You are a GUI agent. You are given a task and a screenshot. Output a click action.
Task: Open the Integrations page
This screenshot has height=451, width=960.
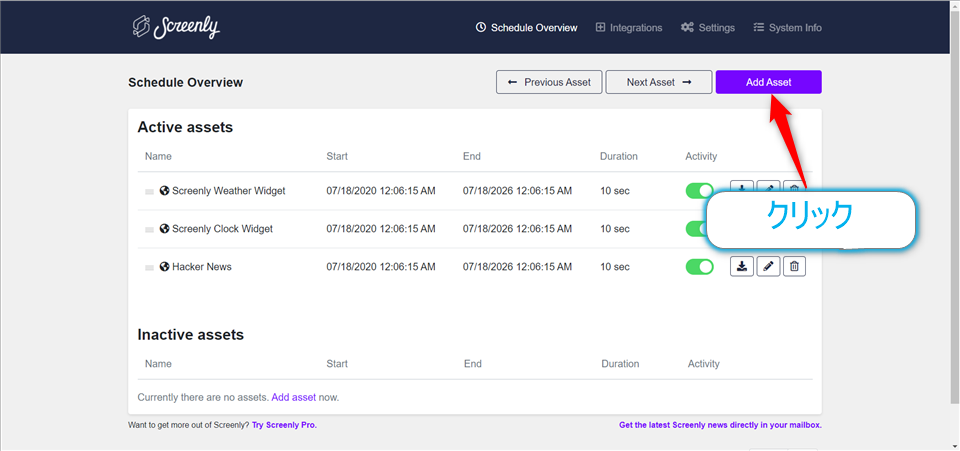pos(629,28)
